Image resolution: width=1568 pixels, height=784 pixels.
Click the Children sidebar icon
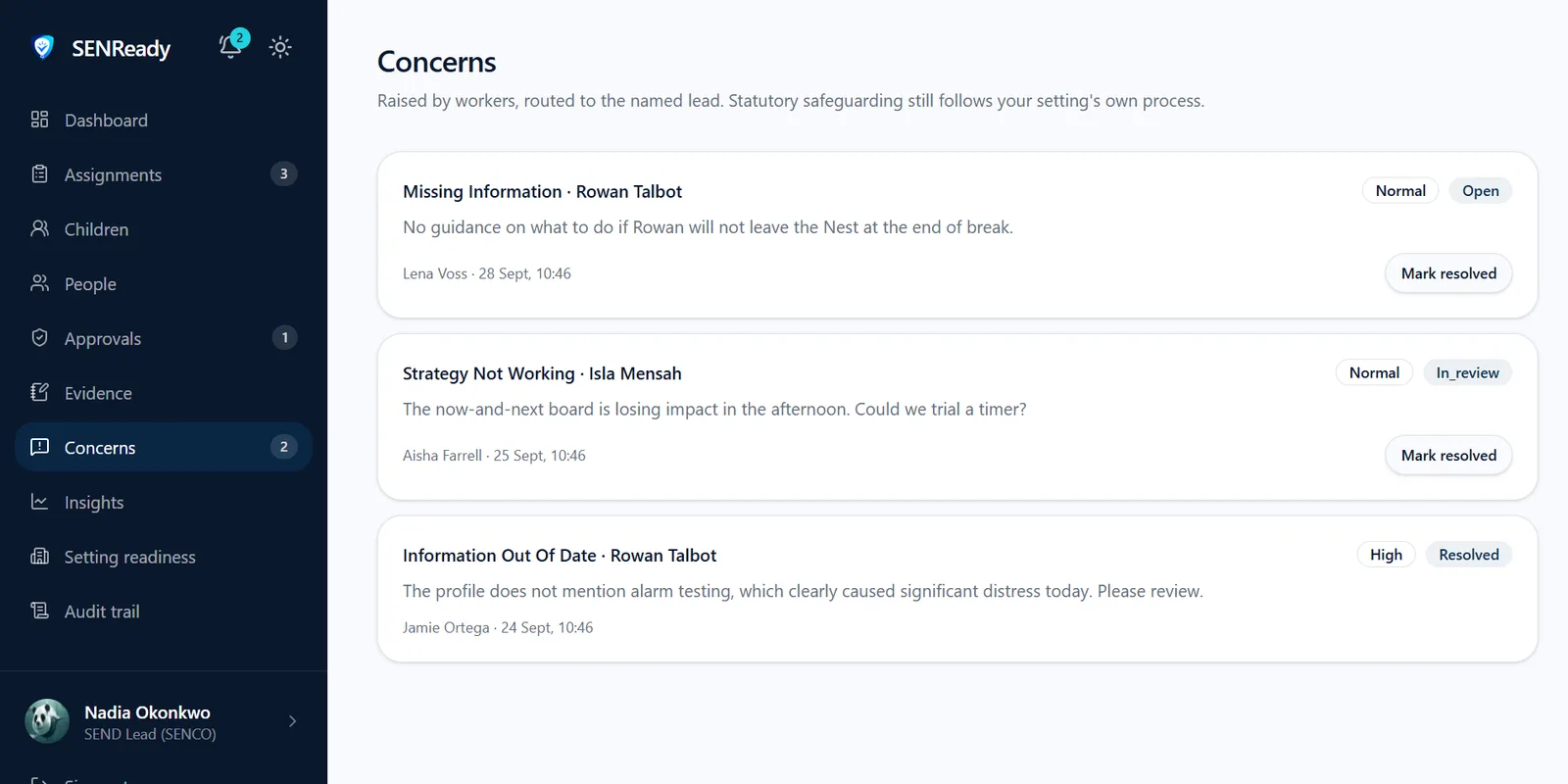(39, 228)
